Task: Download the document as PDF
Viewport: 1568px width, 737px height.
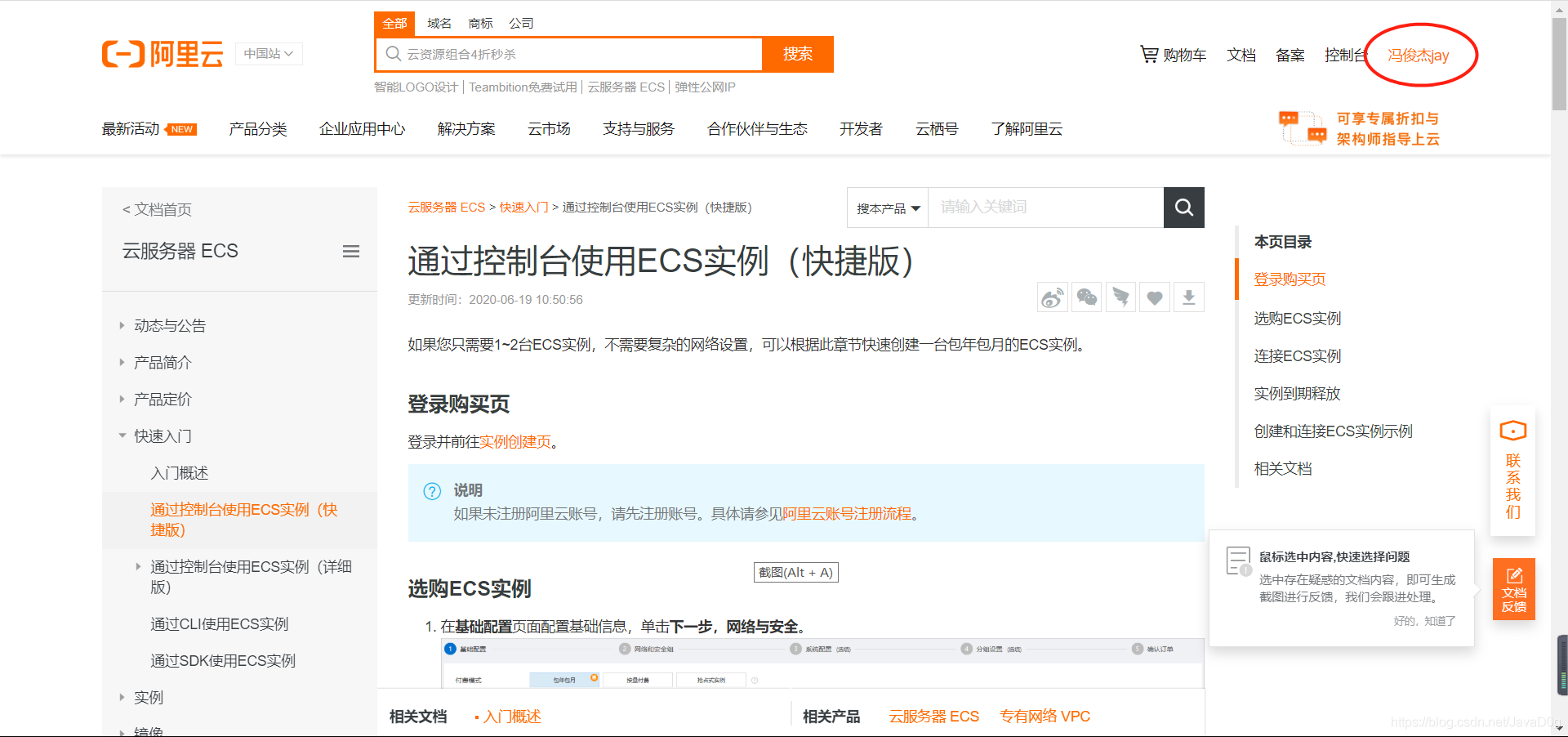Action: coord(1189,297)
